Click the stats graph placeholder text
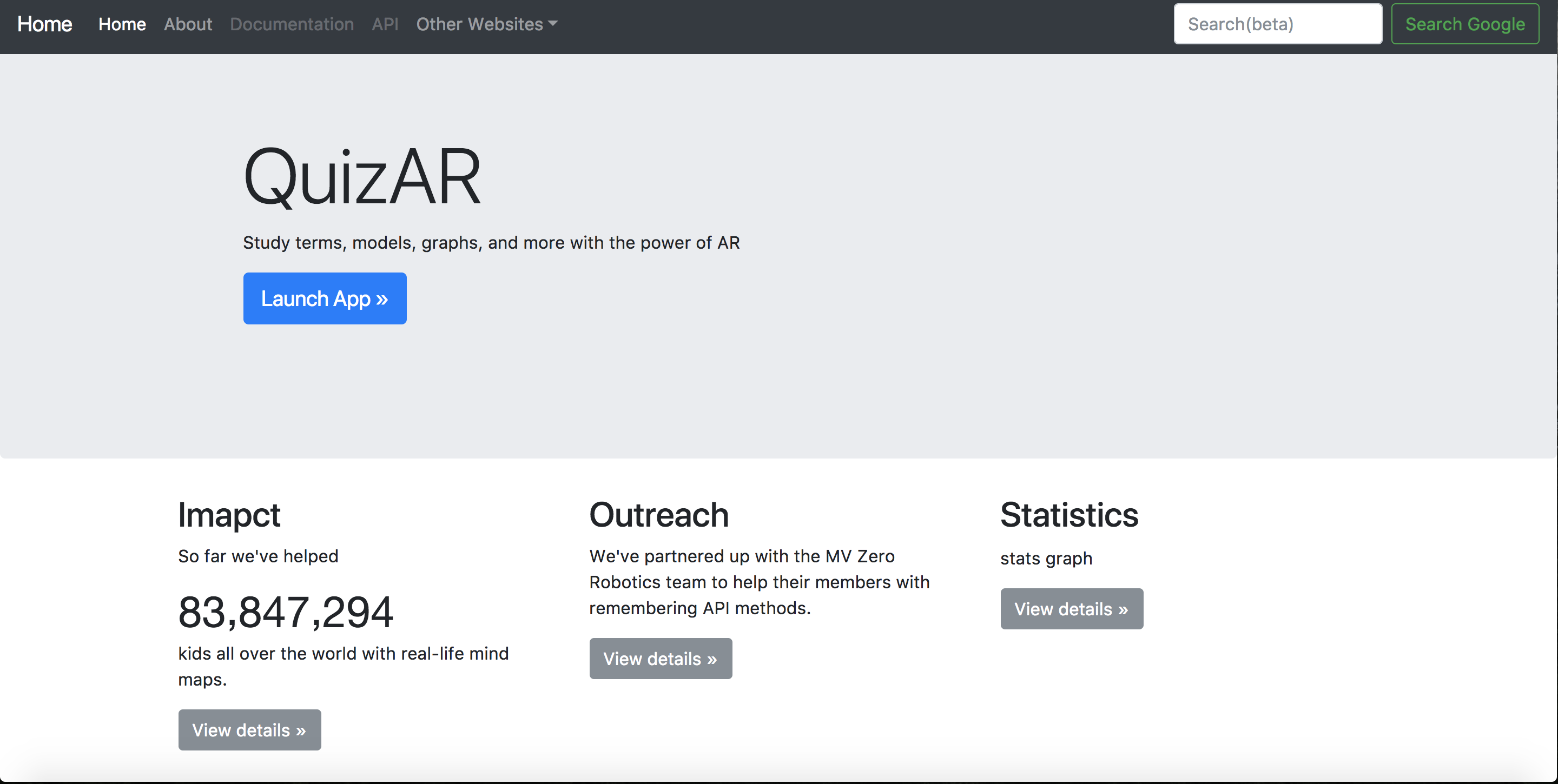Screen dimensions: 1558x784 pos(1046,559)
